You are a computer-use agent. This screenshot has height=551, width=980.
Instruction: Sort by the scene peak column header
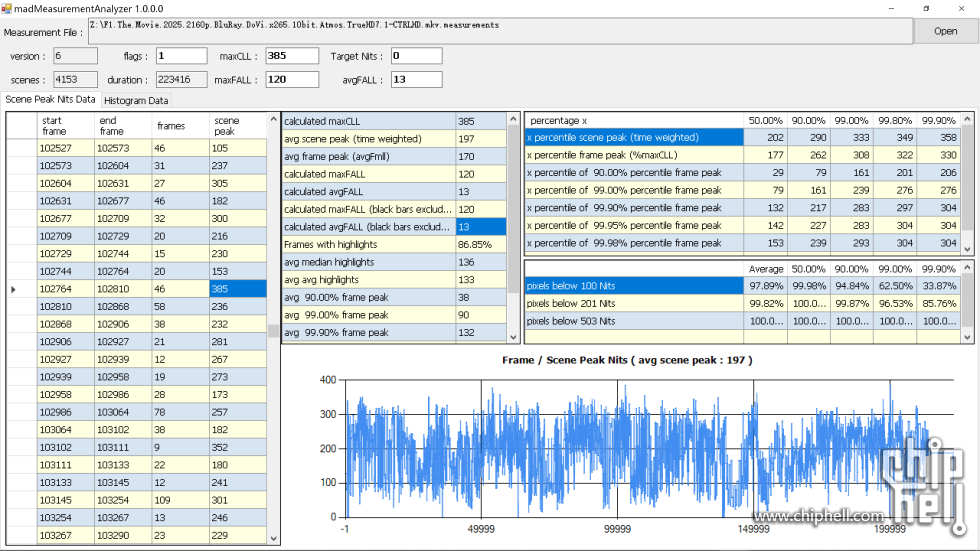tap(237, 125)
